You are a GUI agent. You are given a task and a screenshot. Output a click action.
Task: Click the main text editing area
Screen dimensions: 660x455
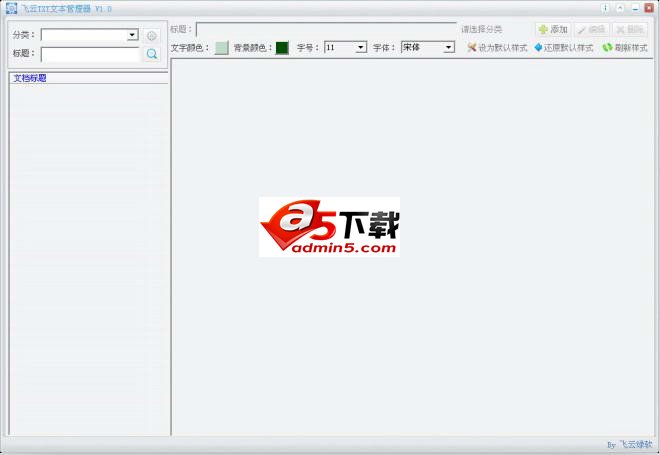point(412,247)
